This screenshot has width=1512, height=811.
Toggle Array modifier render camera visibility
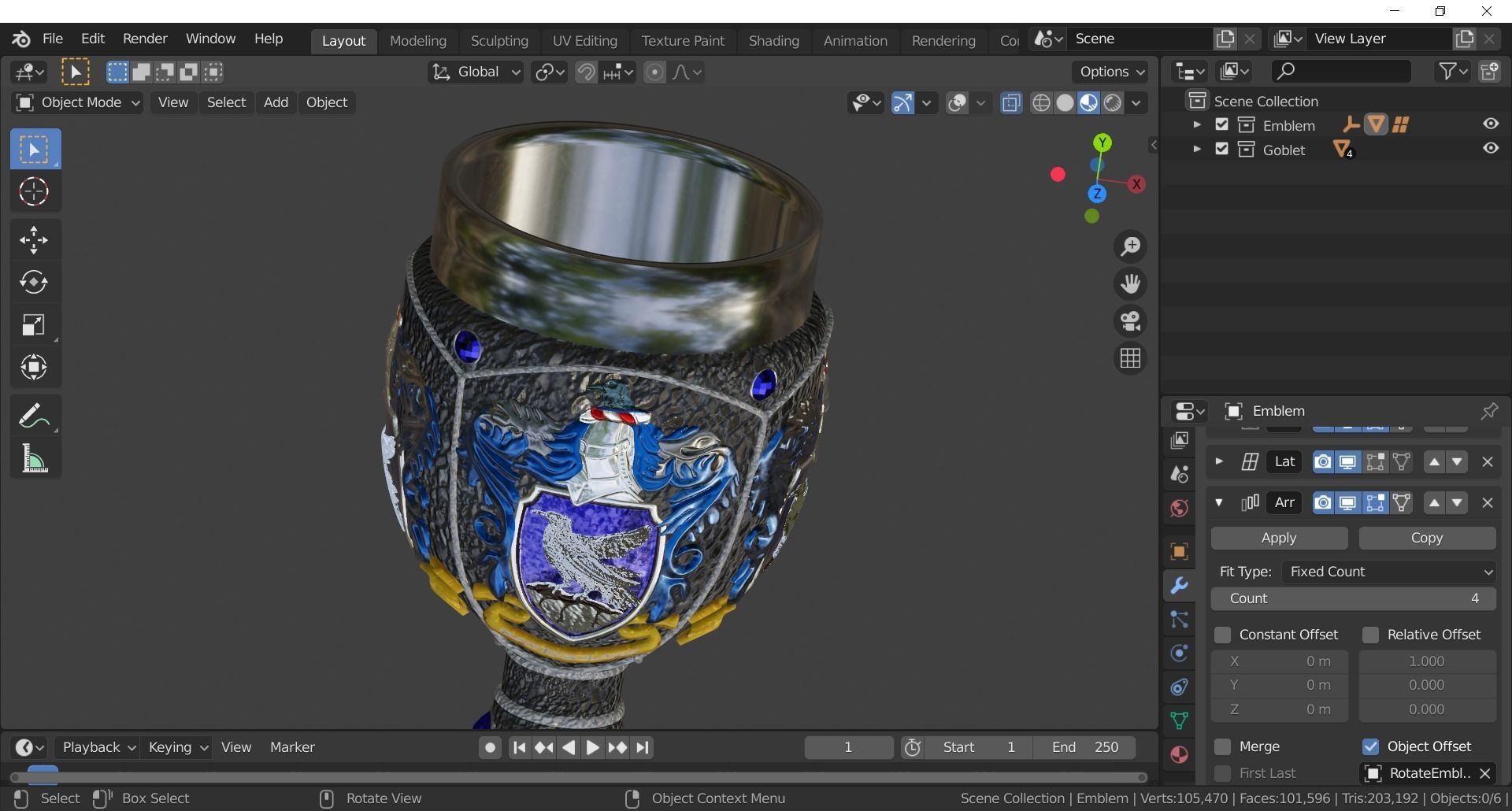(x=1323, y=503)
